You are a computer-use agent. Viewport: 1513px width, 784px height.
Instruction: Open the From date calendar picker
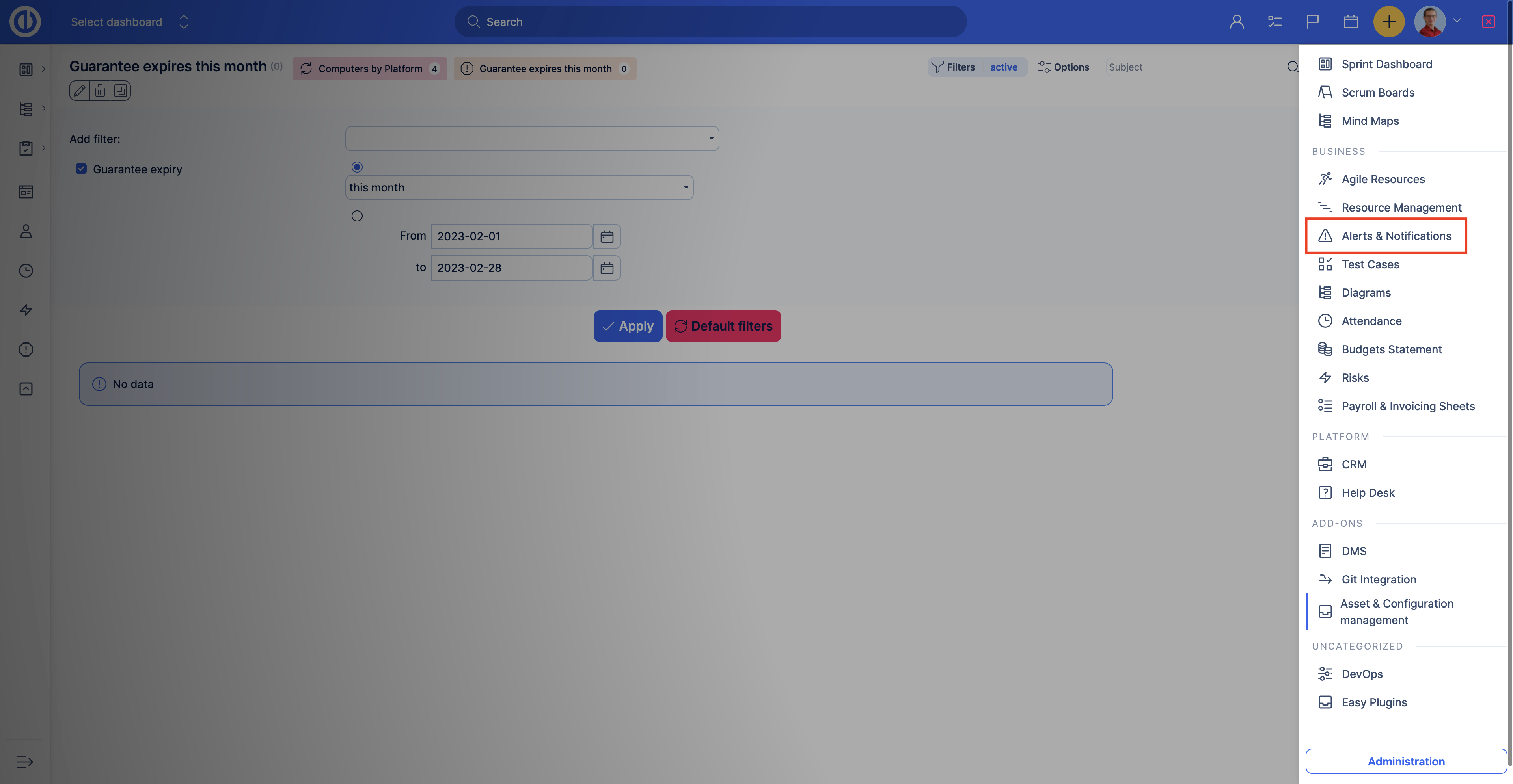pos(607,236)
